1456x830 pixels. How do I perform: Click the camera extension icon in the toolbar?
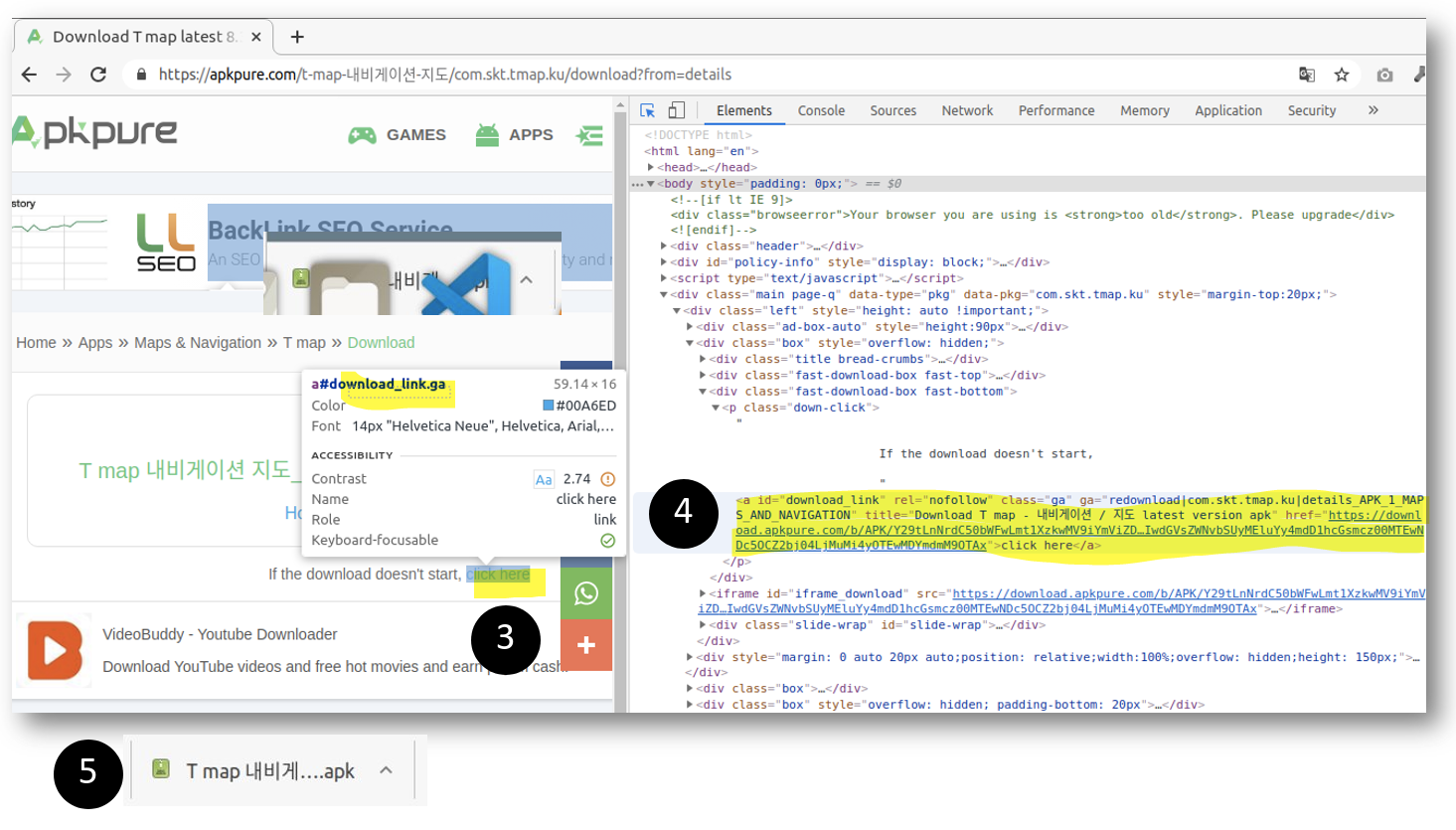click(1384, 75)
